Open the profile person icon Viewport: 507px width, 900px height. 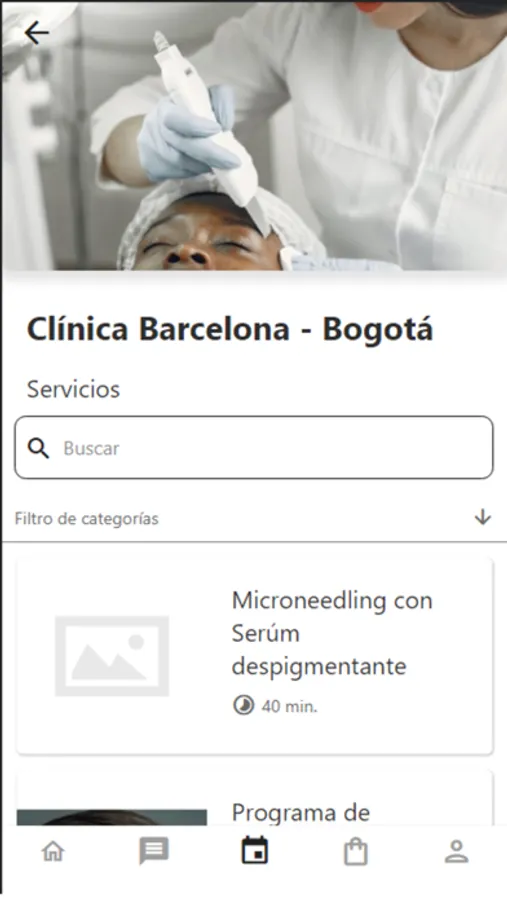456,851
